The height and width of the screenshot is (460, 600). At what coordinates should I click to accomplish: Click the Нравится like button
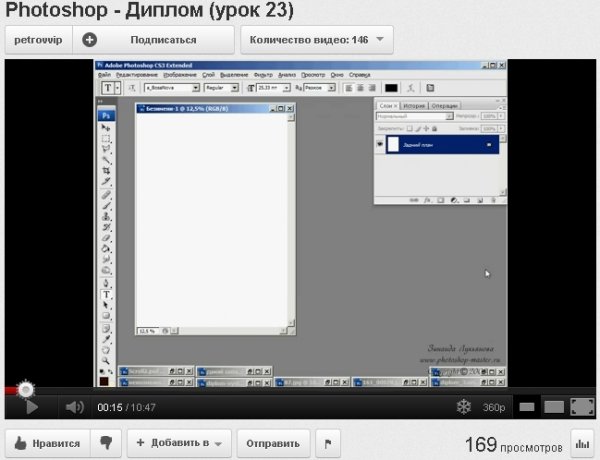point(47,443)
